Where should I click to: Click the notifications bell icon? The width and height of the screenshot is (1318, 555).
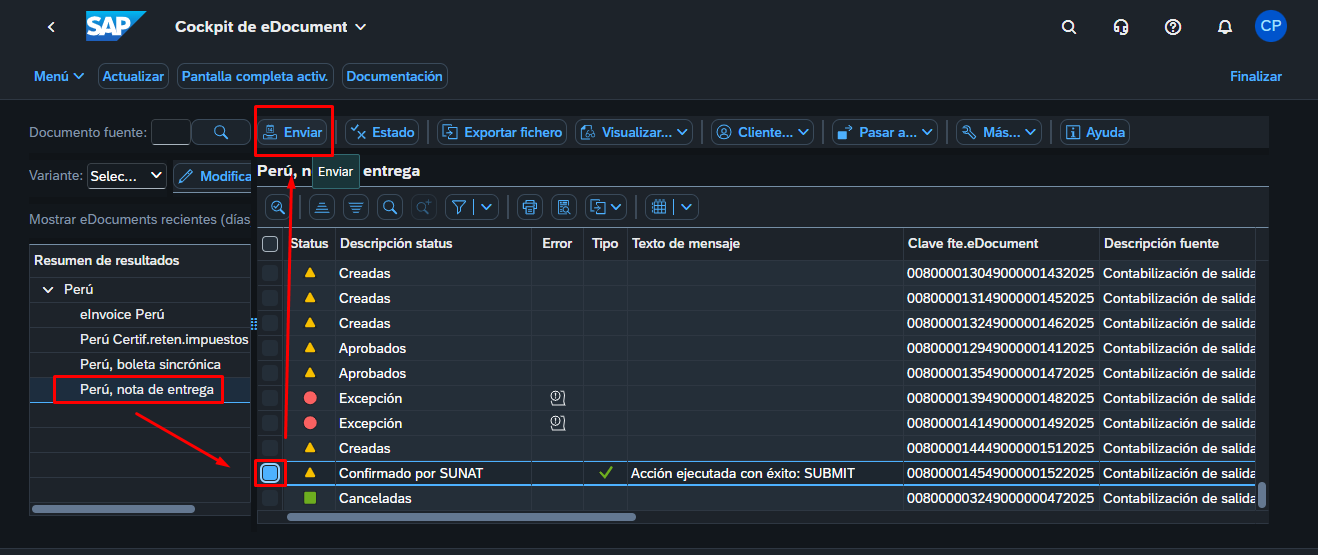coord(1225,27)
